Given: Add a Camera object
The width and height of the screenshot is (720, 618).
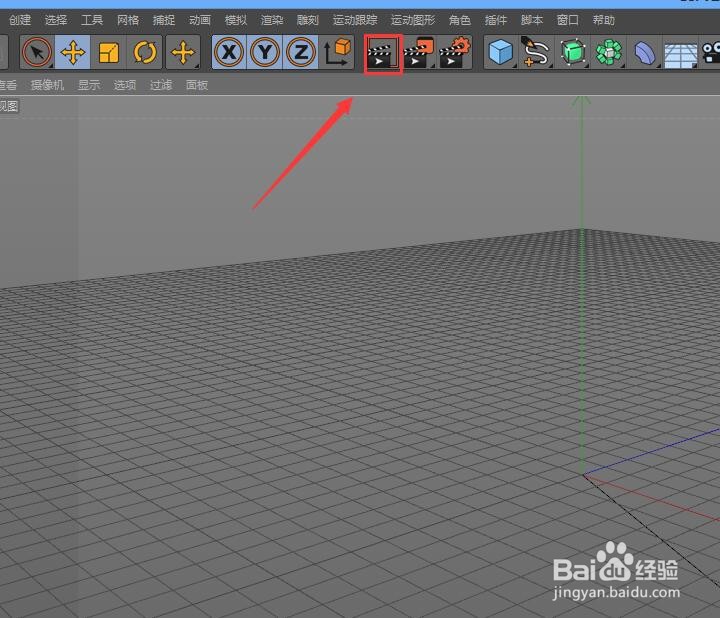Looking at the screenshot, I should coord(710,52).
